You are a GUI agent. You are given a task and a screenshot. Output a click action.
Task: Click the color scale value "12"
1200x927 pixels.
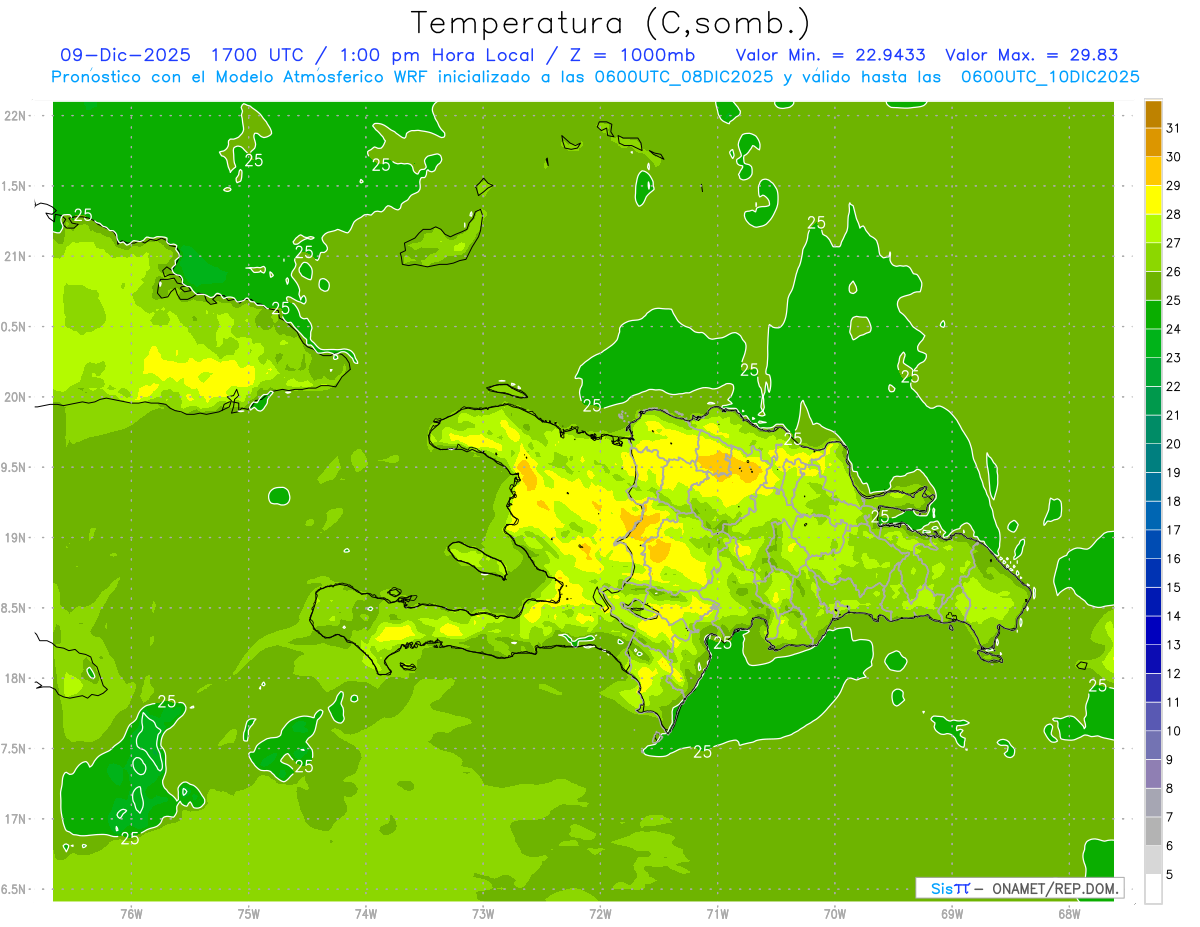pyautogui.click(x=1173, y=673)
